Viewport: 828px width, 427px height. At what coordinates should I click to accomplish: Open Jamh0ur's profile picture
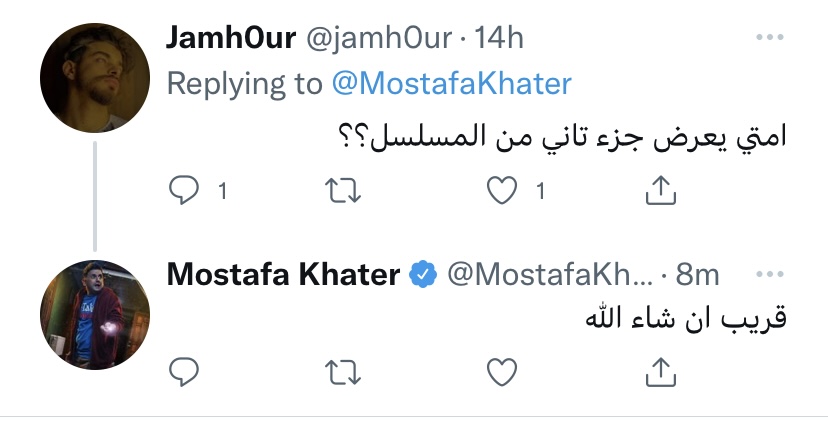95,78
